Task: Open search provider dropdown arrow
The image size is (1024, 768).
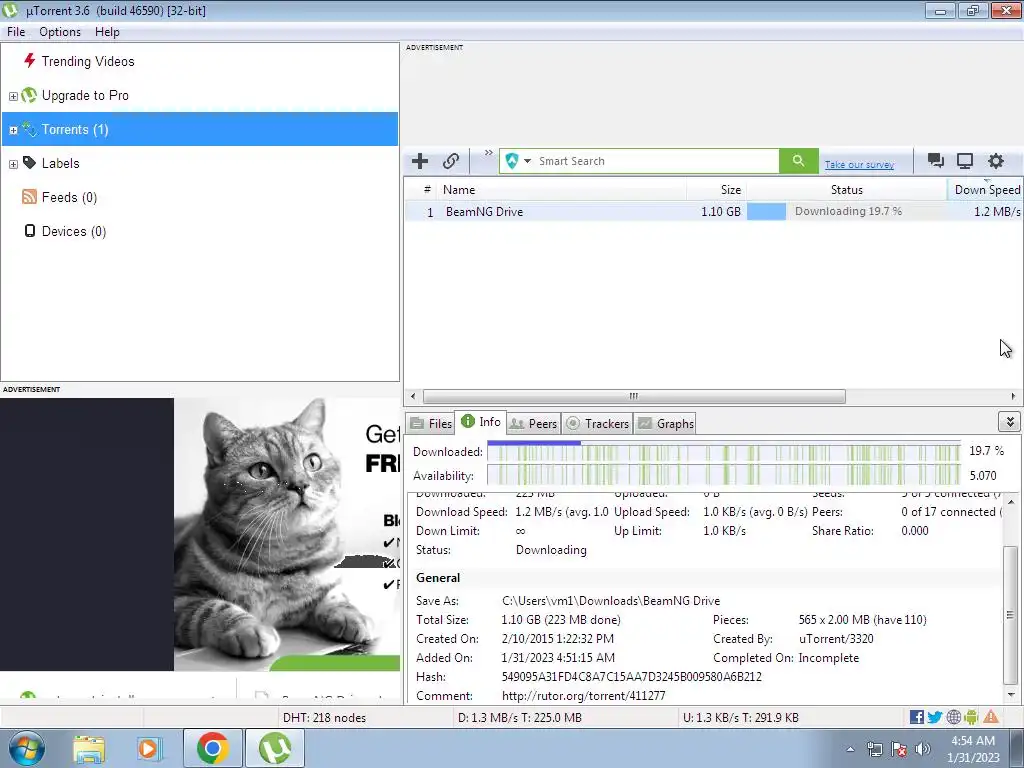Action: click(527, 161)
